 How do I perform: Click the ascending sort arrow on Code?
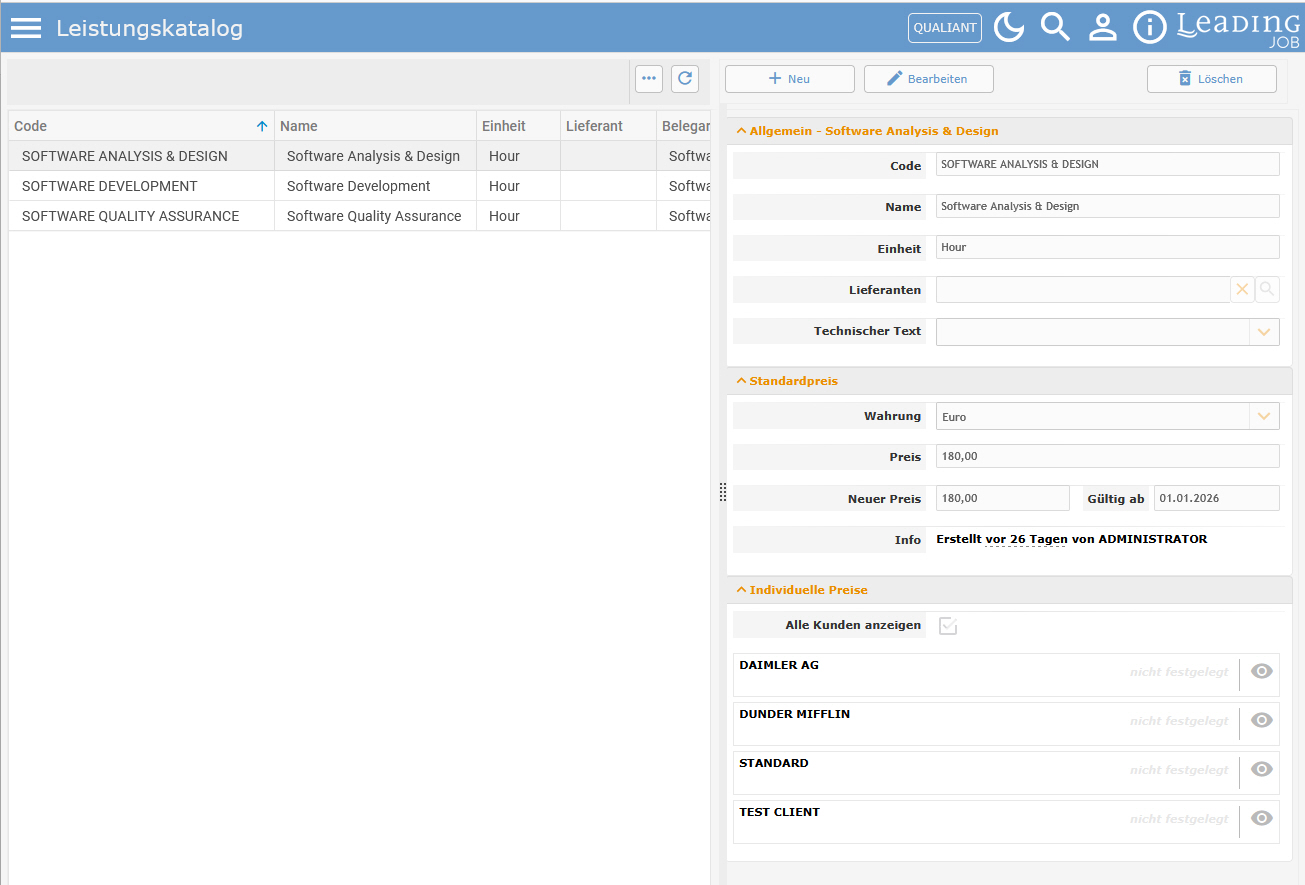tap(262, 126)
